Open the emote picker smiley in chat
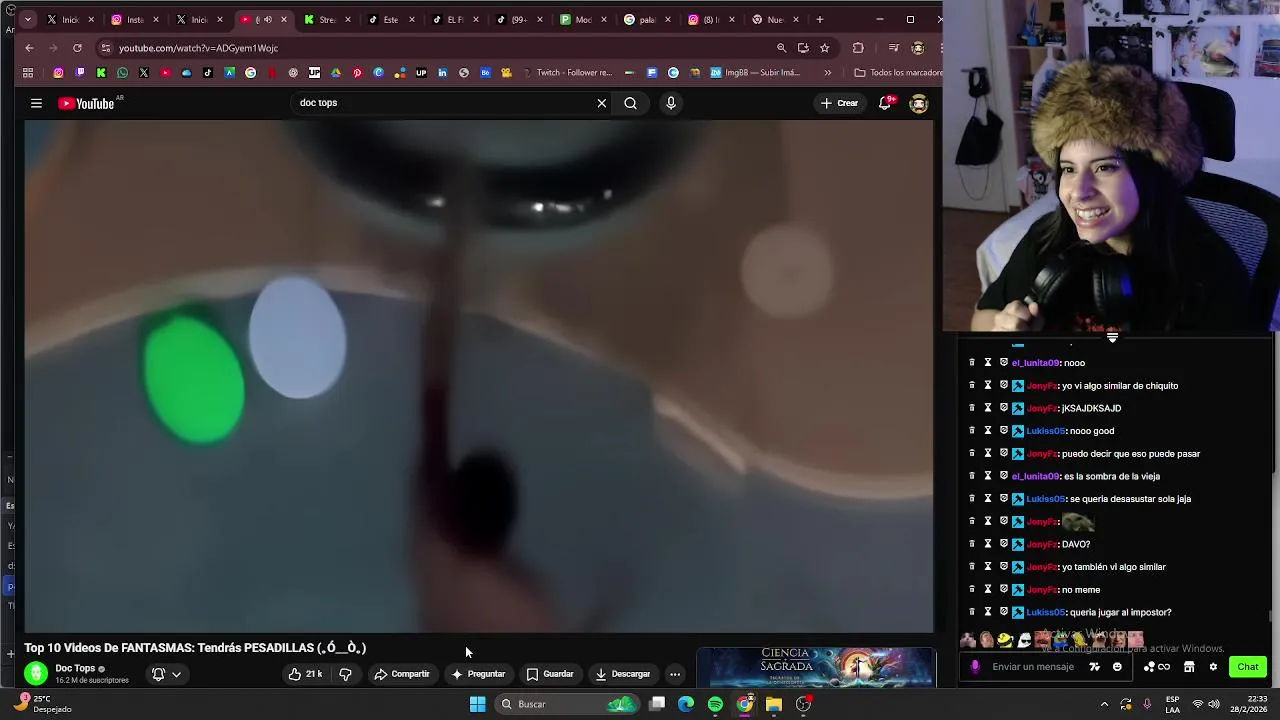Image resolution: width=1280 pixels, height=720 pixels. [x=1117, y=667]
